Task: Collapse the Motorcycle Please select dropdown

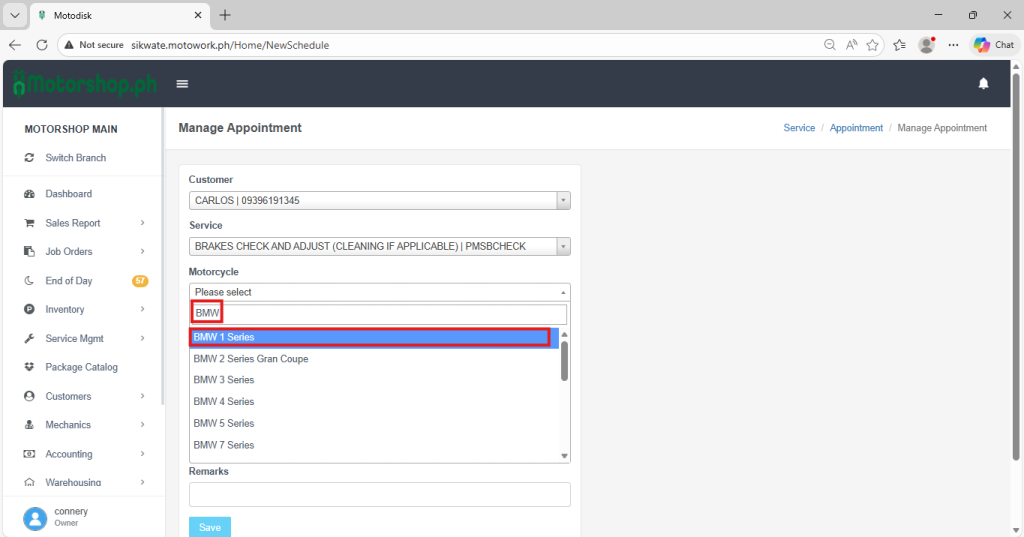Action: [x=379, y=292]
